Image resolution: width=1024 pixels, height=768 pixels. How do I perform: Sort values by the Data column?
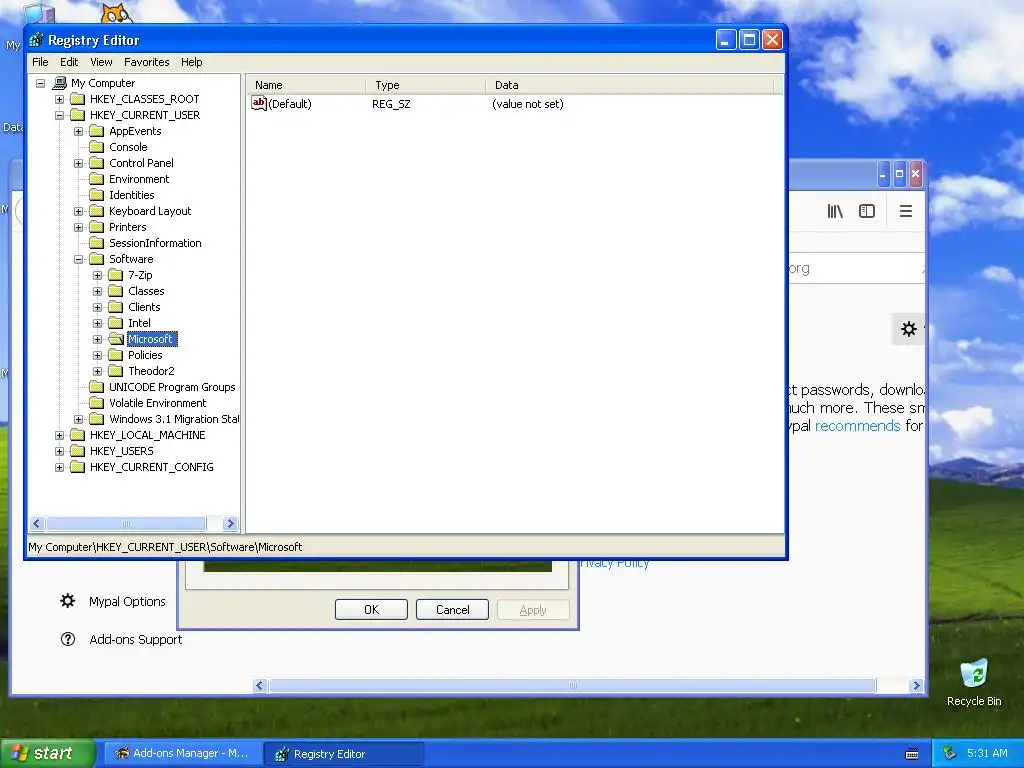coord(630,85)
